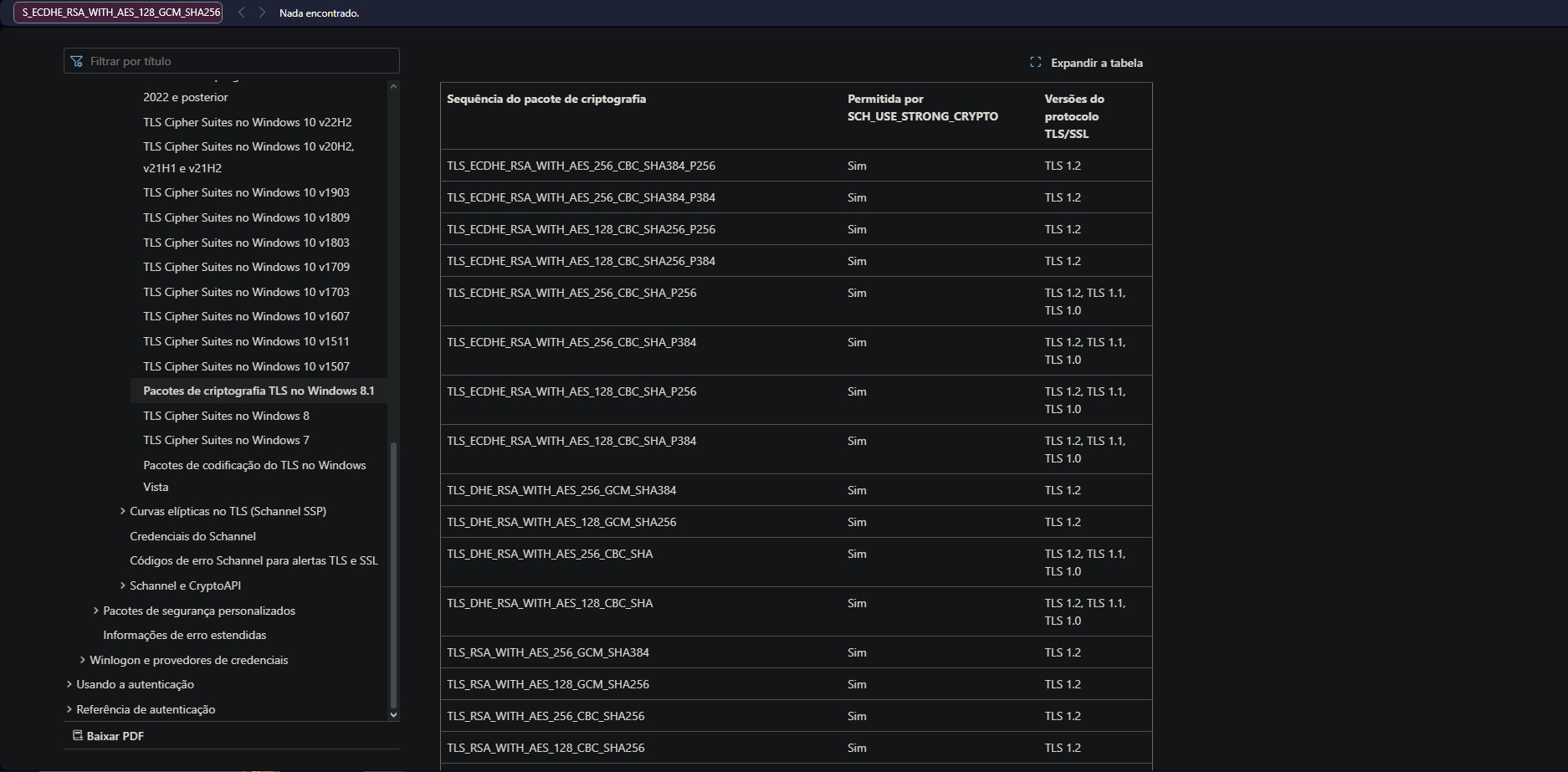Click TLS_DHE_RSA_WITH_AES_256_CBC_SHA cell

[550, 554]
